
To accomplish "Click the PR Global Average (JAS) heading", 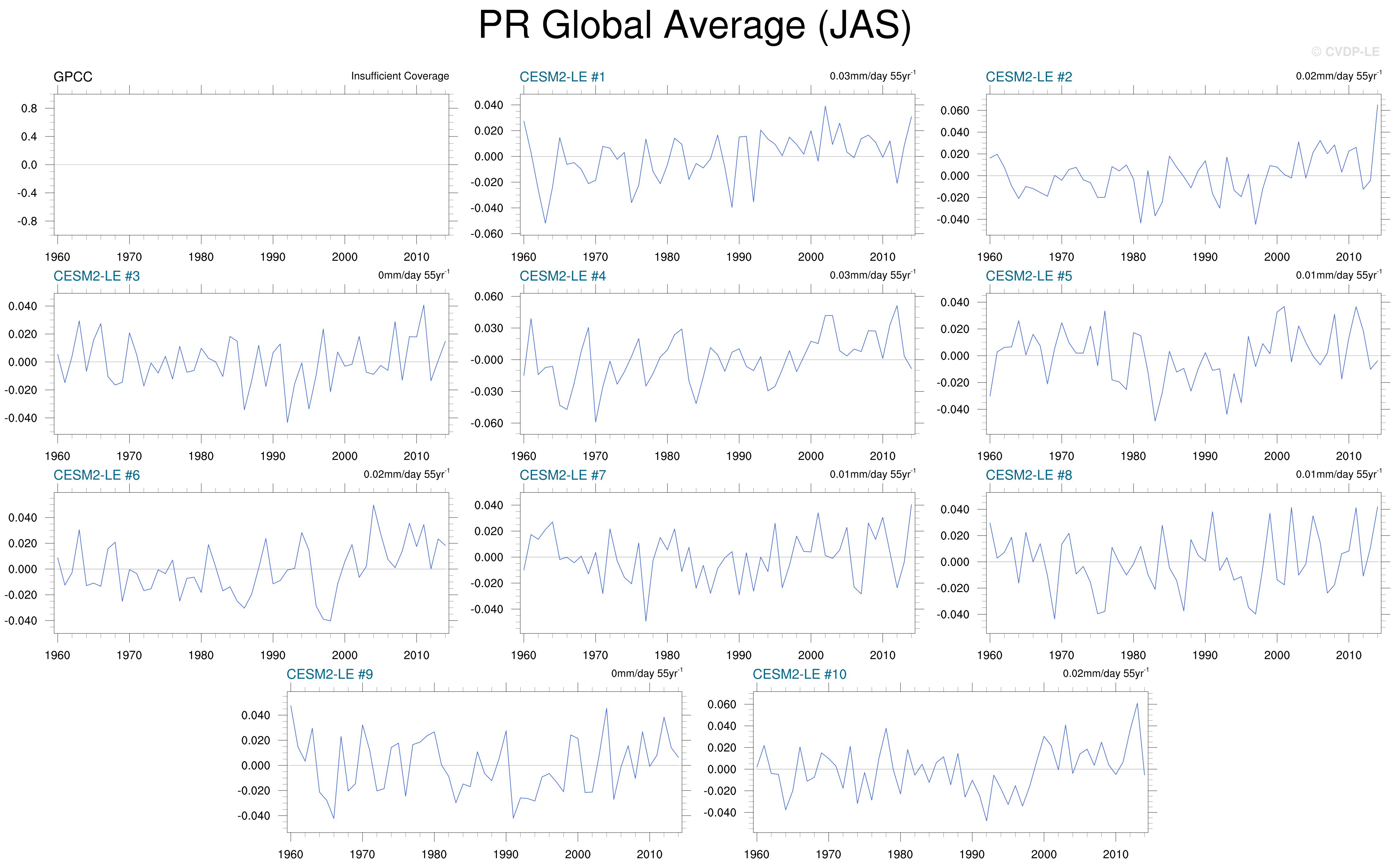I will [695, 26].
